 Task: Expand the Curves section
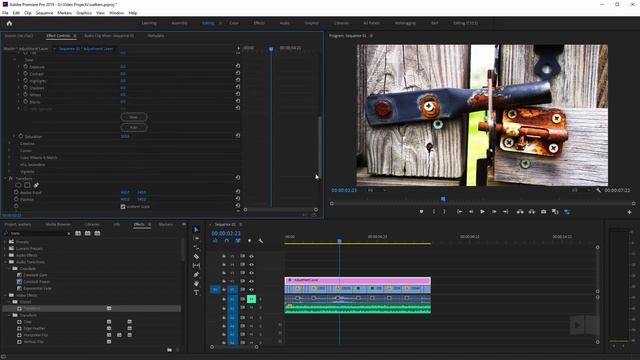point(9,151)
